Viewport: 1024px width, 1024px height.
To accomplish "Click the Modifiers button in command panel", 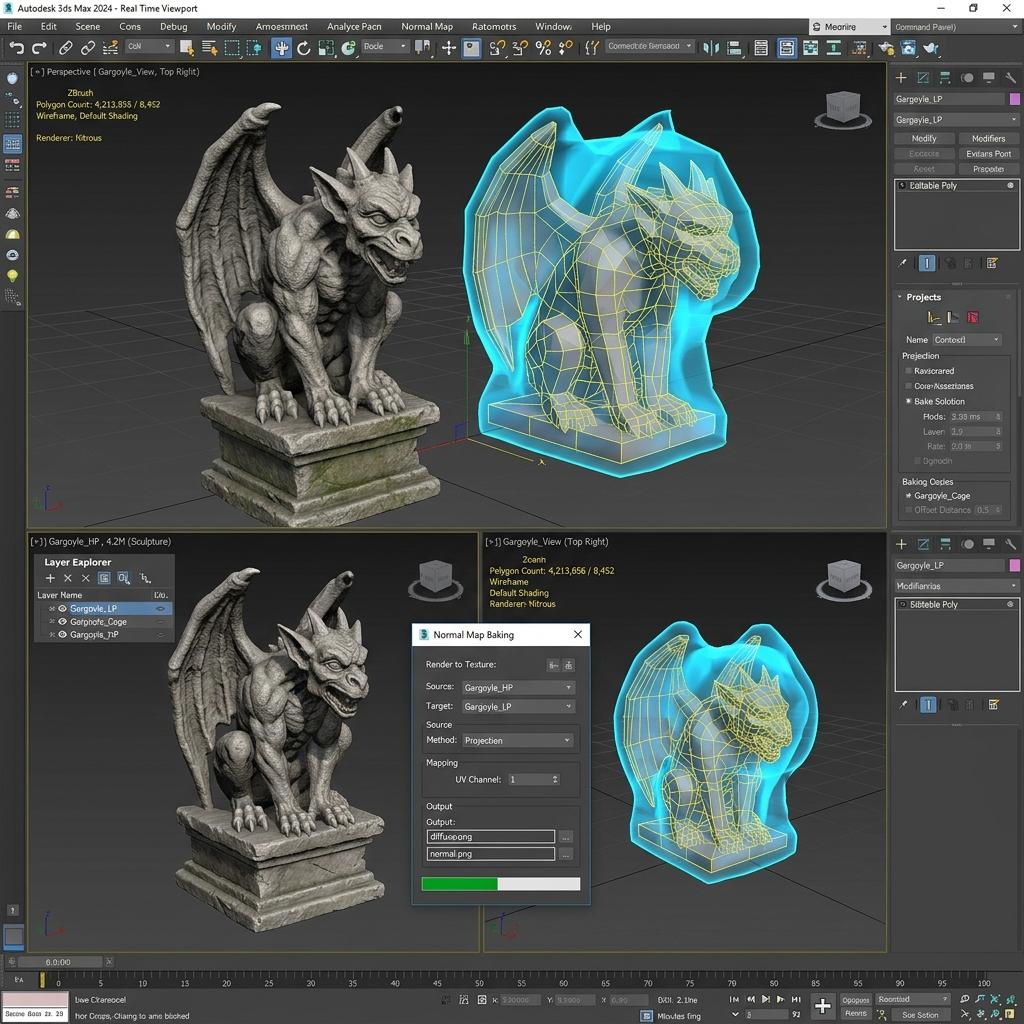I will pyautogui.click(x=988, y=138).
